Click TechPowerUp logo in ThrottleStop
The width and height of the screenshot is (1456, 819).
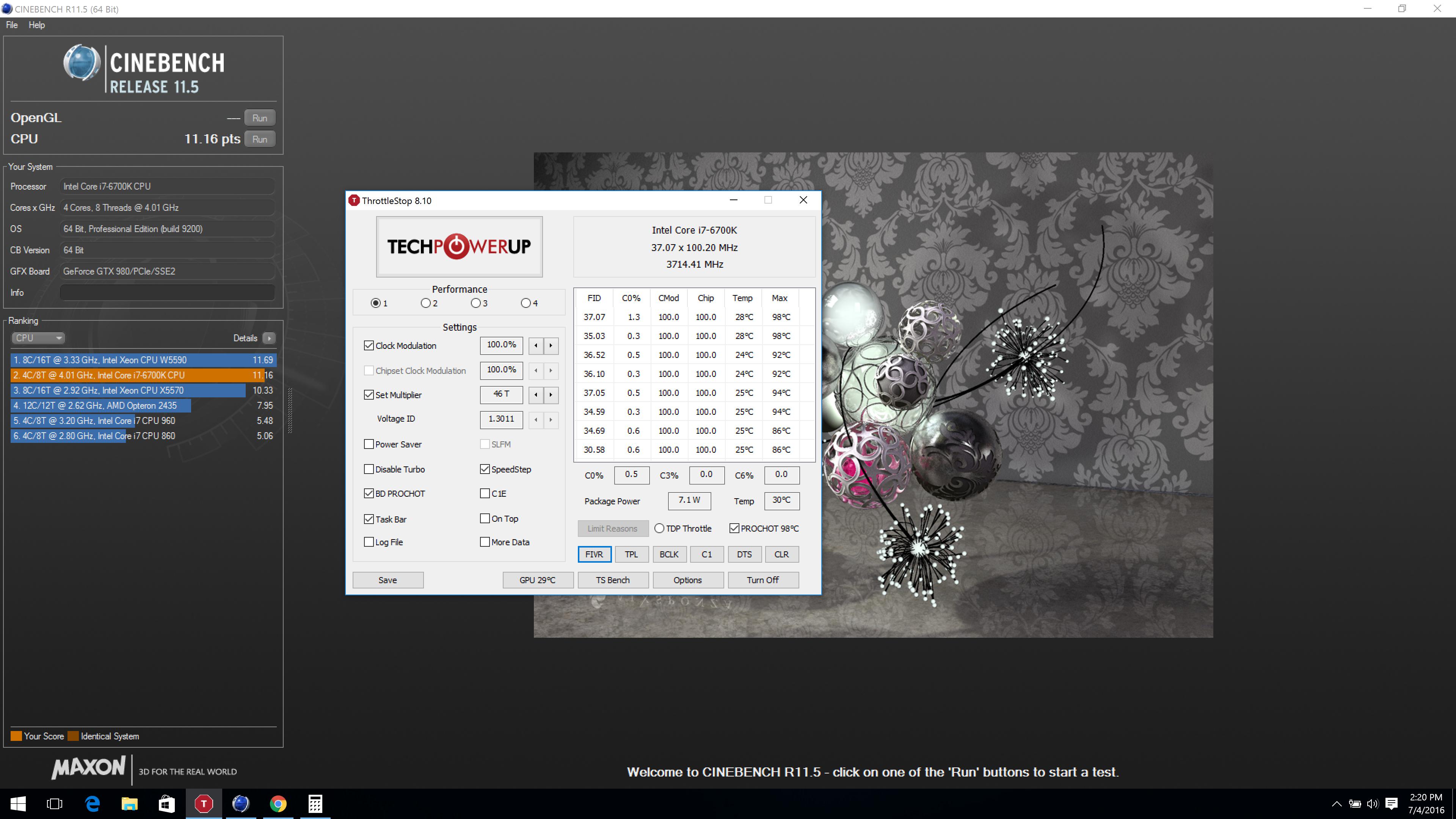point(459,246)
